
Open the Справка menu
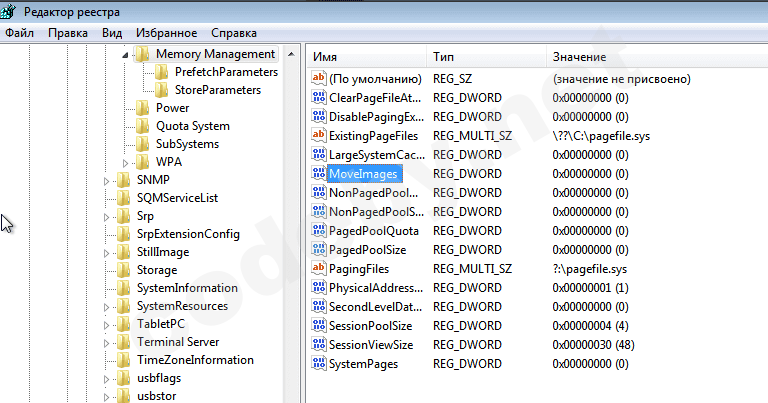(x=234, y=33)
